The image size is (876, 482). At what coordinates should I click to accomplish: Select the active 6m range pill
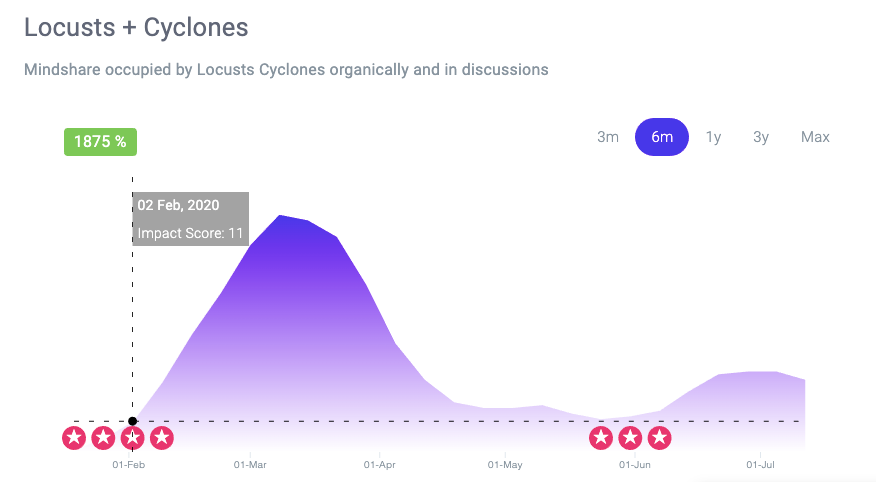click(x=662, y=137)
